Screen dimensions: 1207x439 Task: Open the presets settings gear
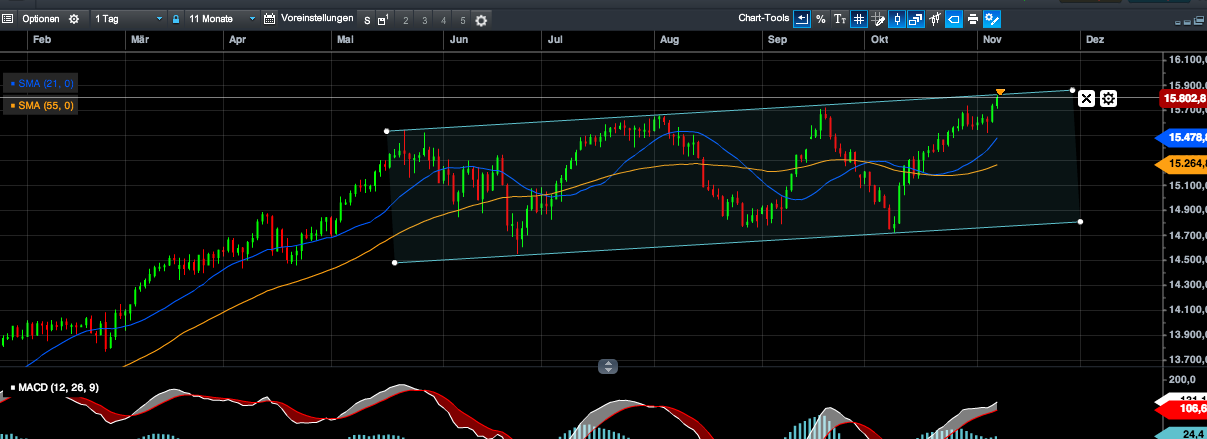[x=481, y=20]
